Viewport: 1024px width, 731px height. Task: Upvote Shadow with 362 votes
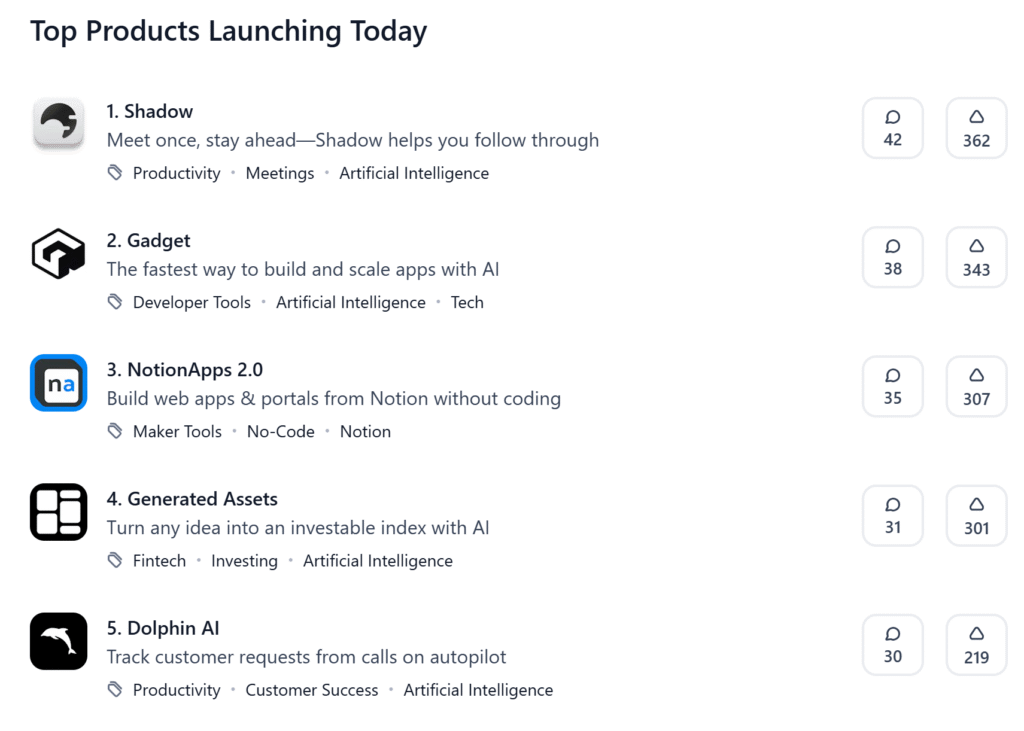(976, 128)
